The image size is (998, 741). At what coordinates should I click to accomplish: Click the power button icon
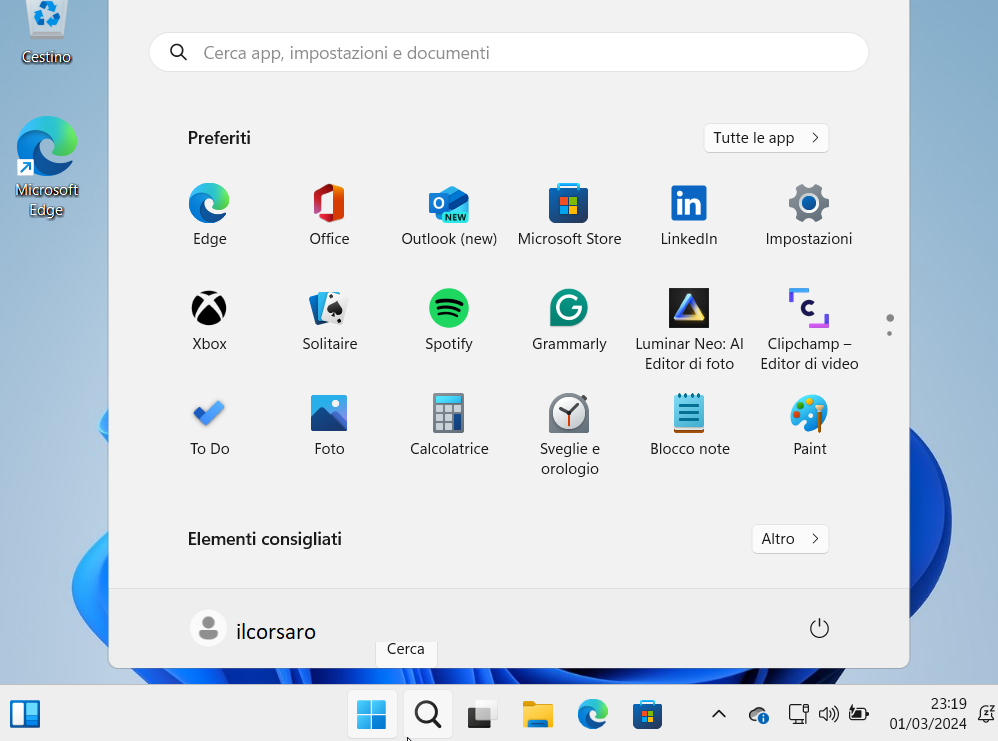(819, 628)
